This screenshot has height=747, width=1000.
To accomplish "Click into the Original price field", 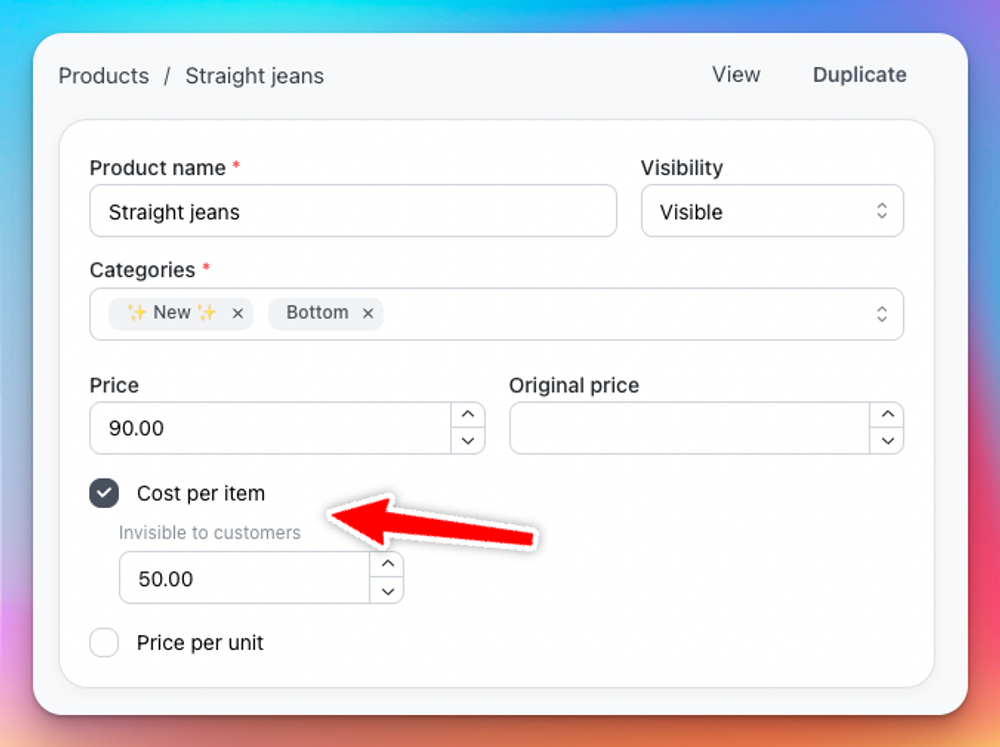I will click(x=690, y=428).
